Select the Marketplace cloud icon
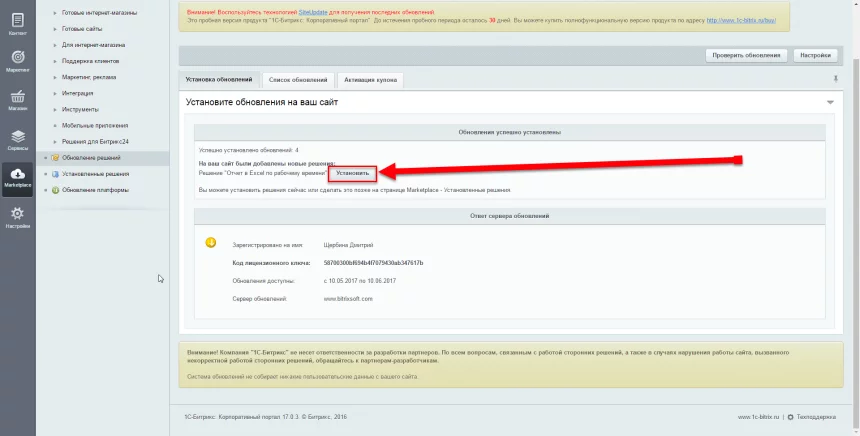 [17, 177]
